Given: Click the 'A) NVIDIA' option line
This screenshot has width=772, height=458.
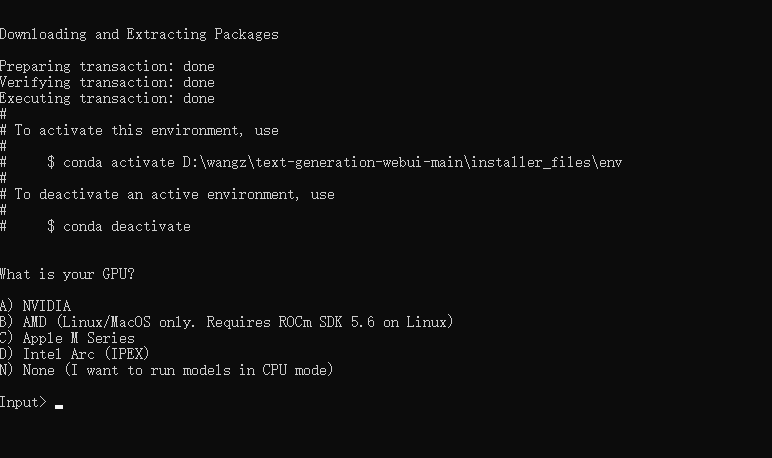Looking at the screenshot, I should [x=36, y=306].
